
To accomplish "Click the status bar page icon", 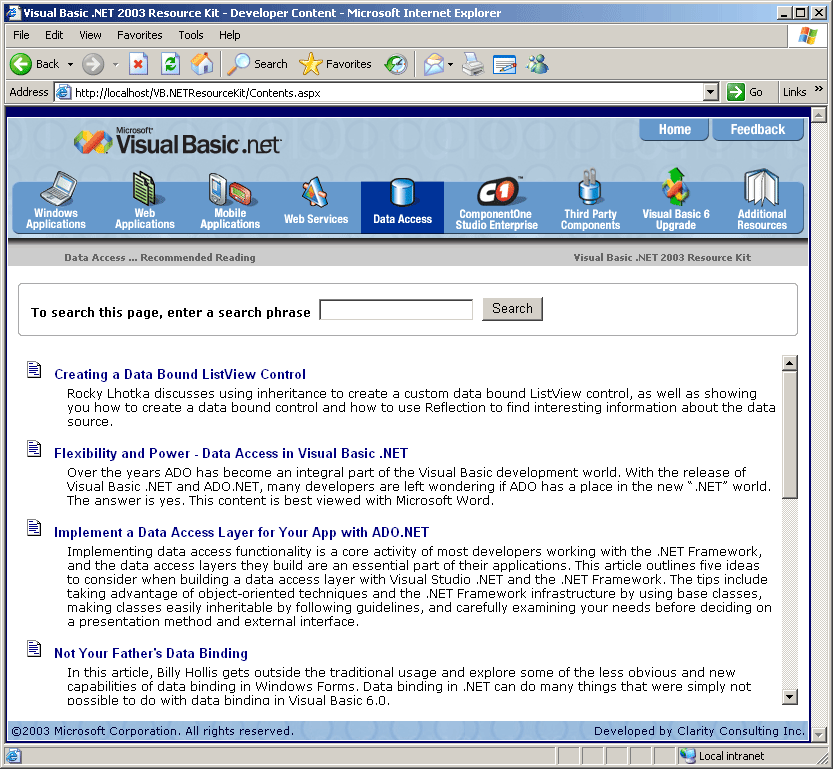I will 14,756.
